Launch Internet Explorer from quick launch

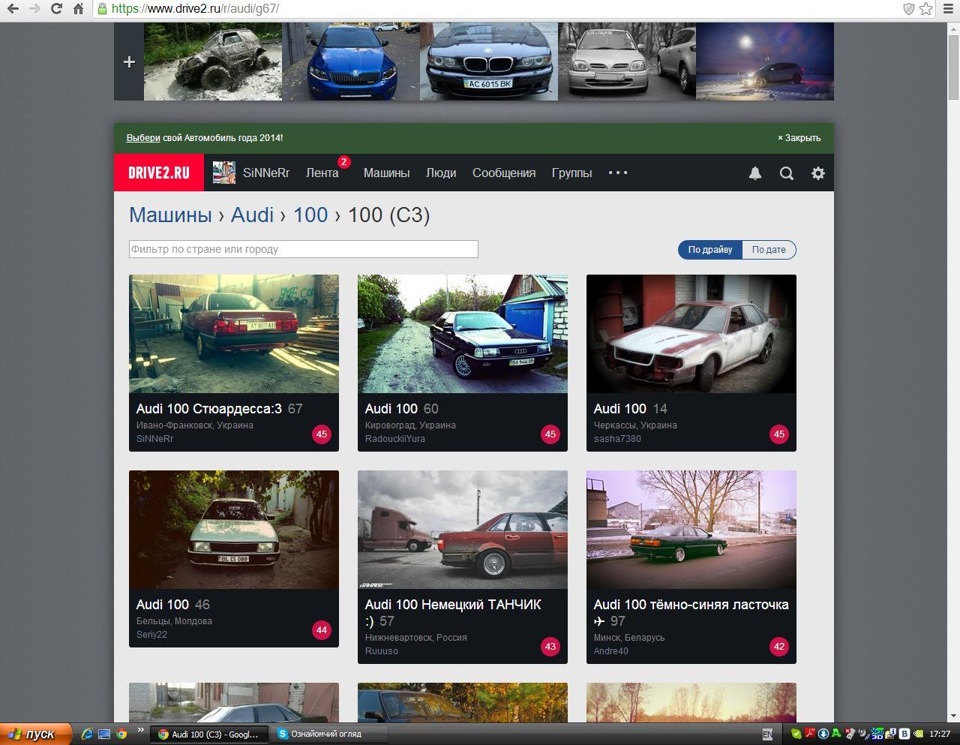[x=87, y=733]
